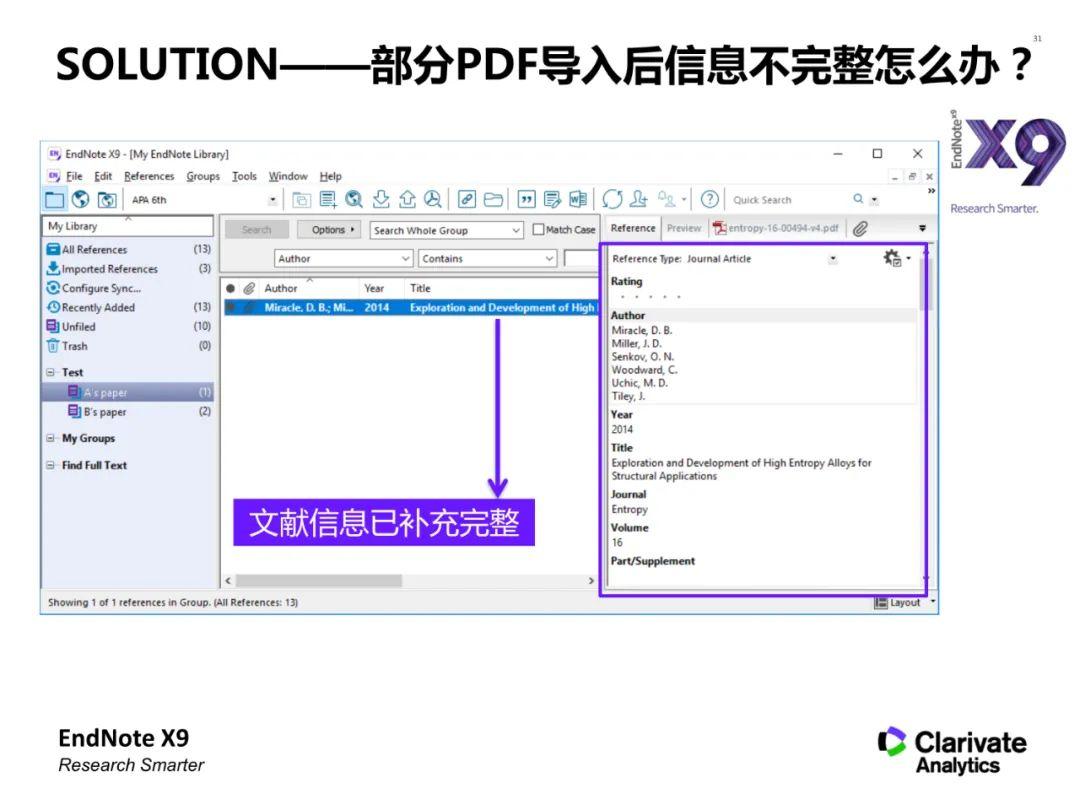This screenshot has width=1080, height=810.
Task: Open the Reference Type dropdown
Action: [x=832, y=258]
